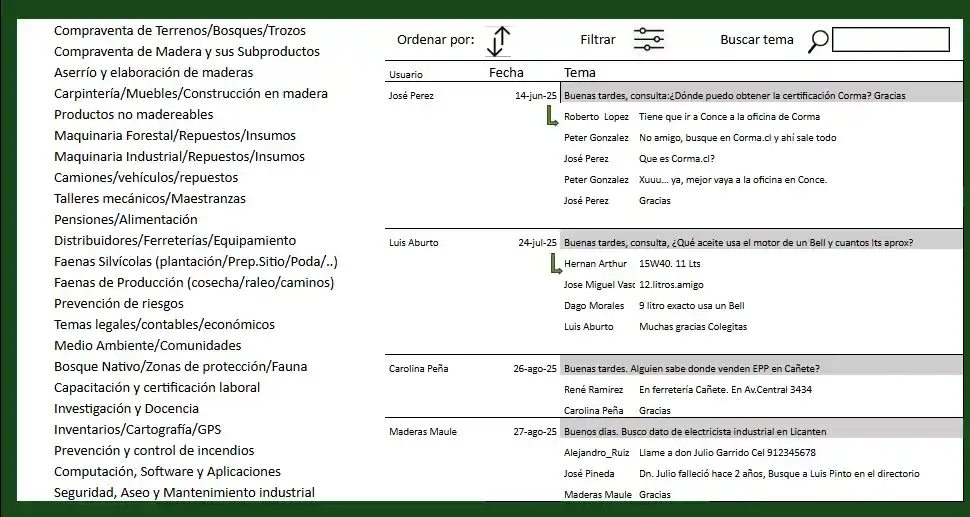Open Aserrío y elaboración de maderas category
Viewport: 970px width, 517px height.
point(153,72)
